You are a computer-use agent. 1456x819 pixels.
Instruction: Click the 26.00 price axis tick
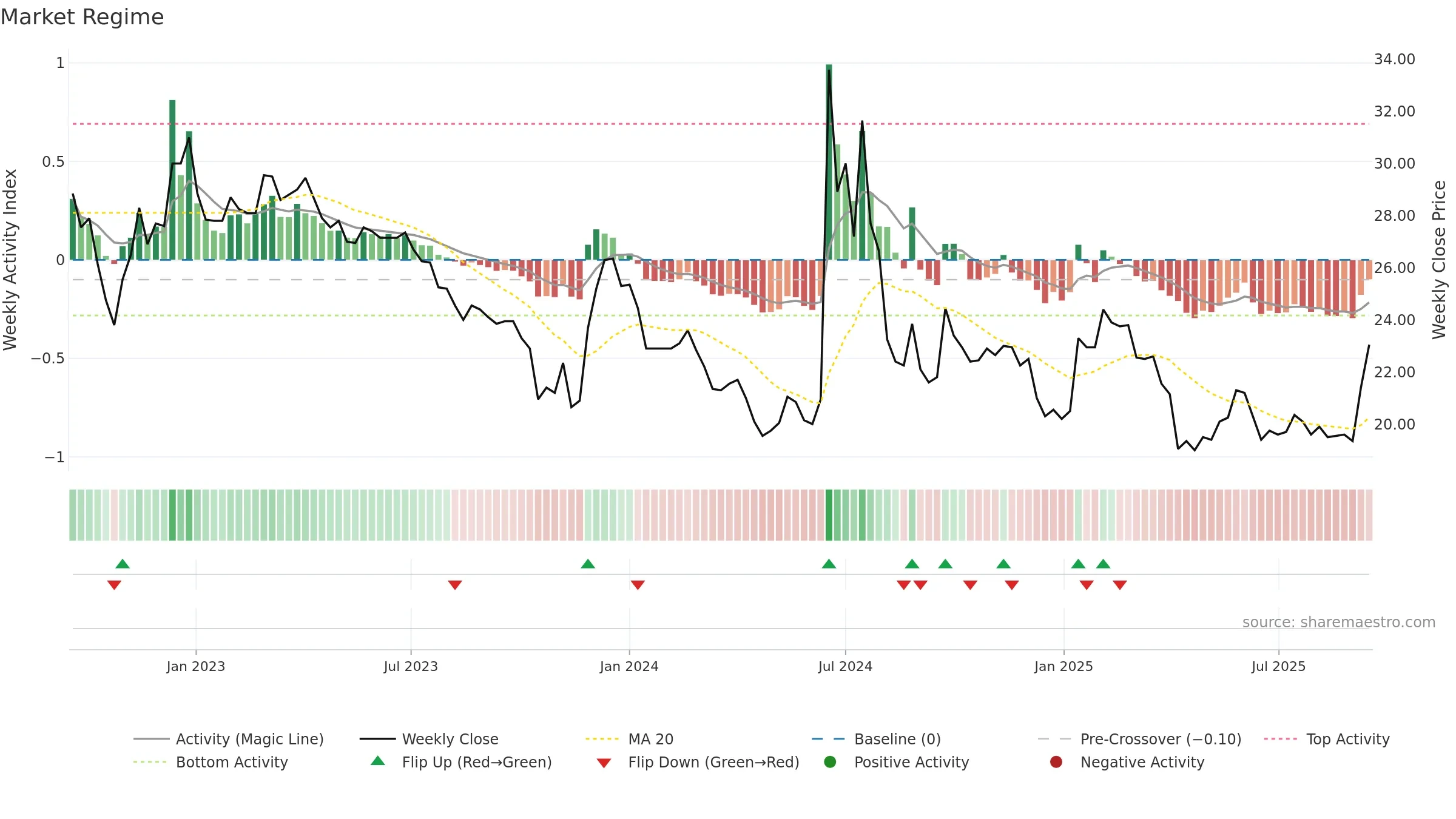pyautogui.click(x=1394, y=268)
